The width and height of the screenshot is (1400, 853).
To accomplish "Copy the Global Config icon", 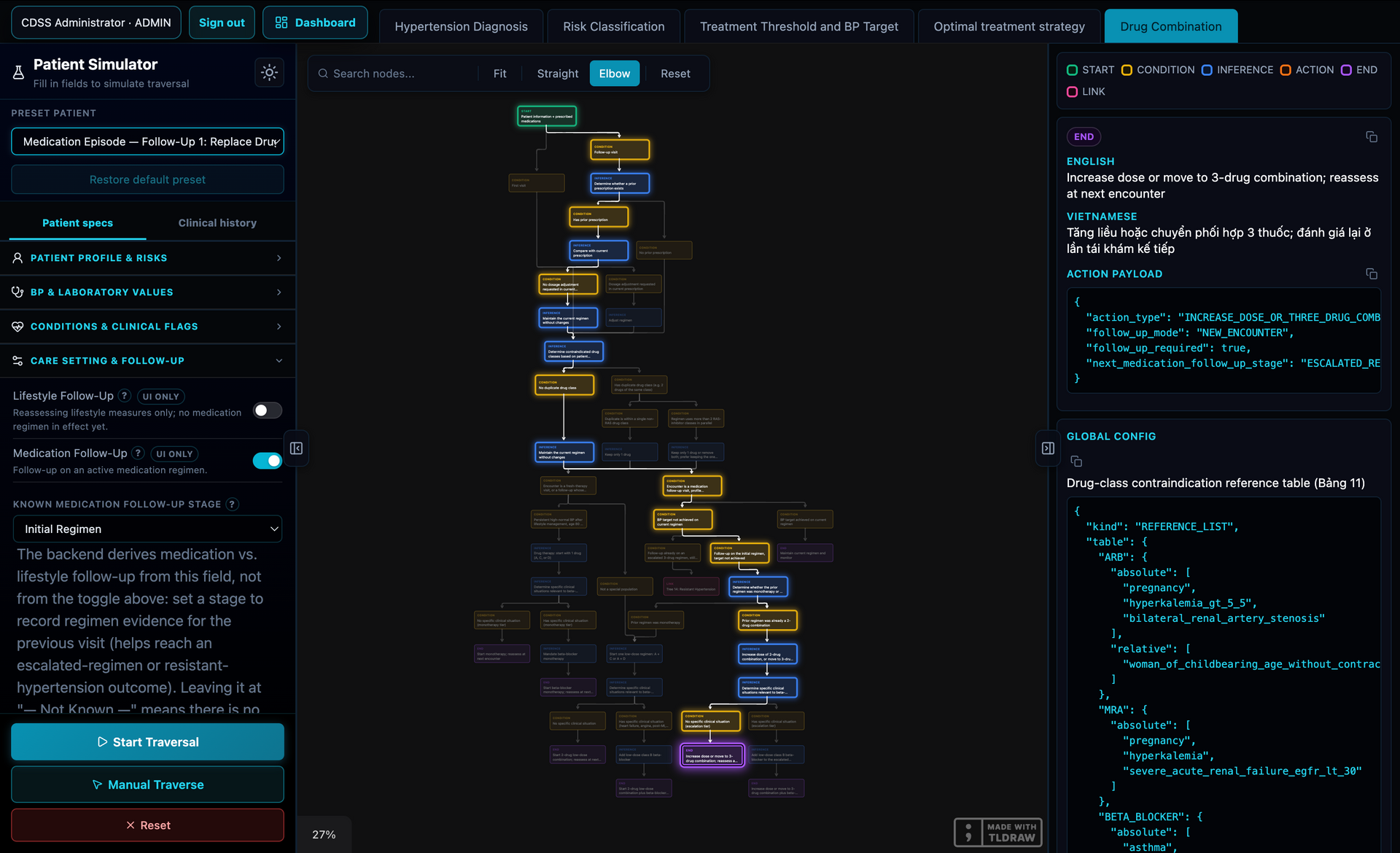I will 1076,461.
